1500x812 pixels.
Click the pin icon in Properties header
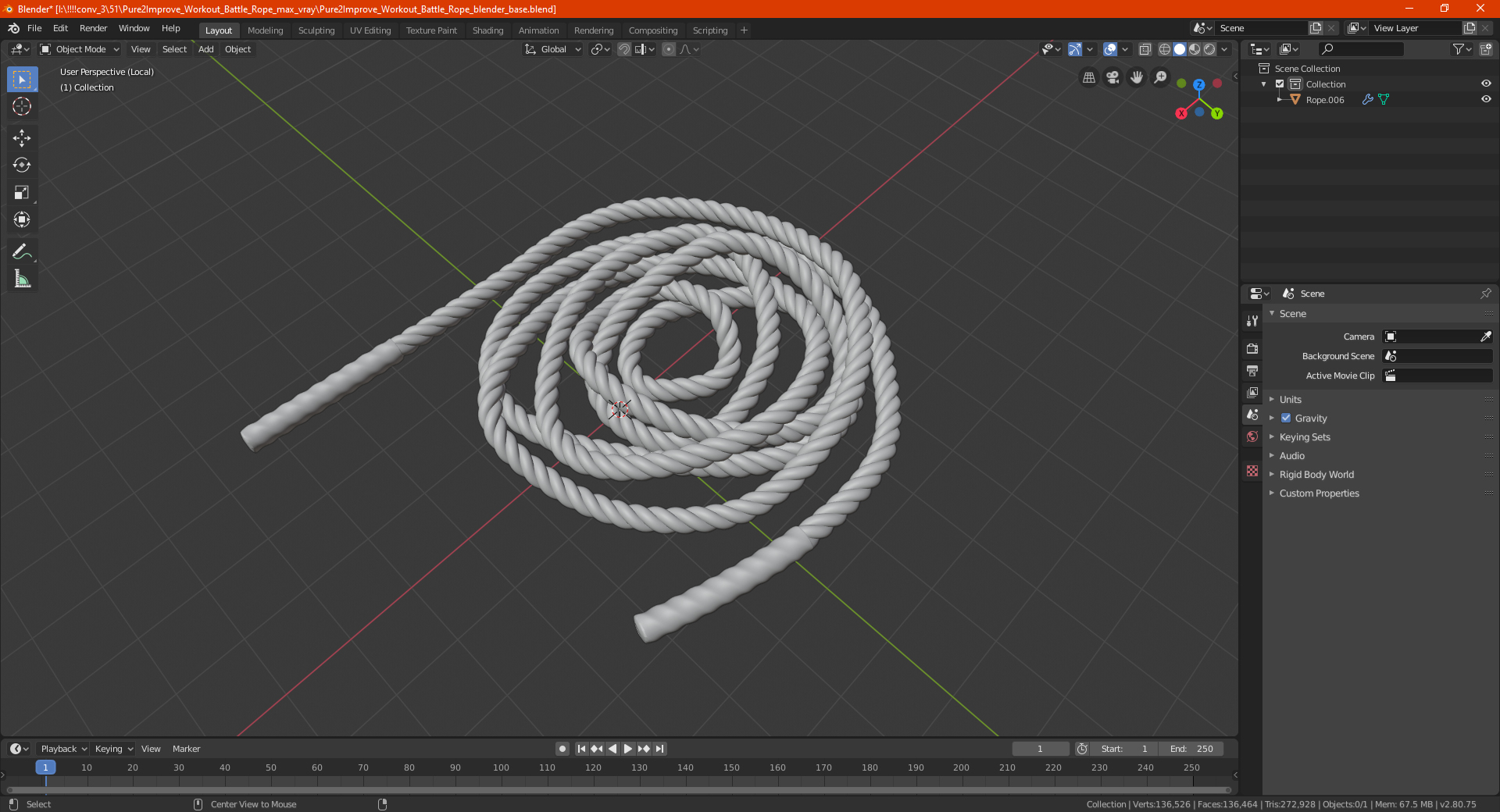pos(1485,294)
